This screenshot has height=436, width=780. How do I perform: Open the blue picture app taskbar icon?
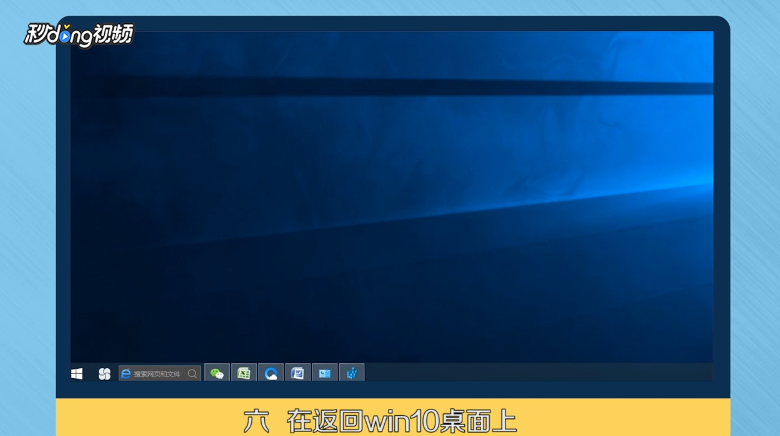[324, 373]
